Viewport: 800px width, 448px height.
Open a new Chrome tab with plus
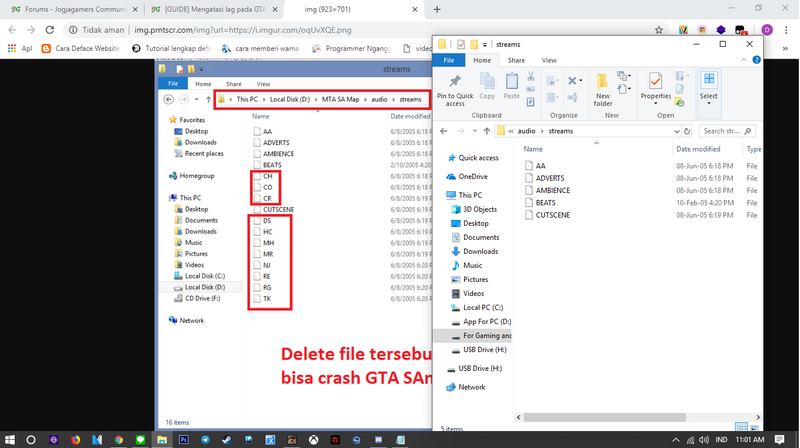tap(437, 9)
